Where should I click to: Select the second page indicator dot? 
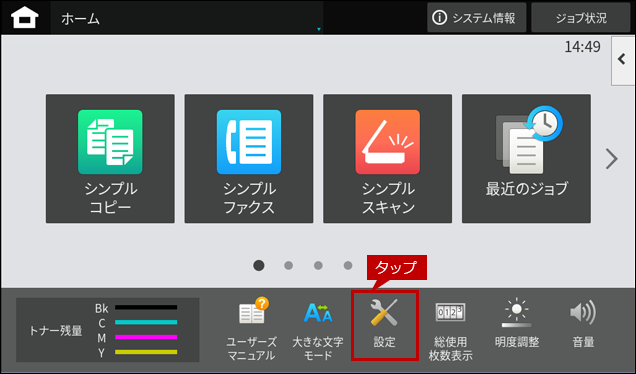(x=288, y=266)
